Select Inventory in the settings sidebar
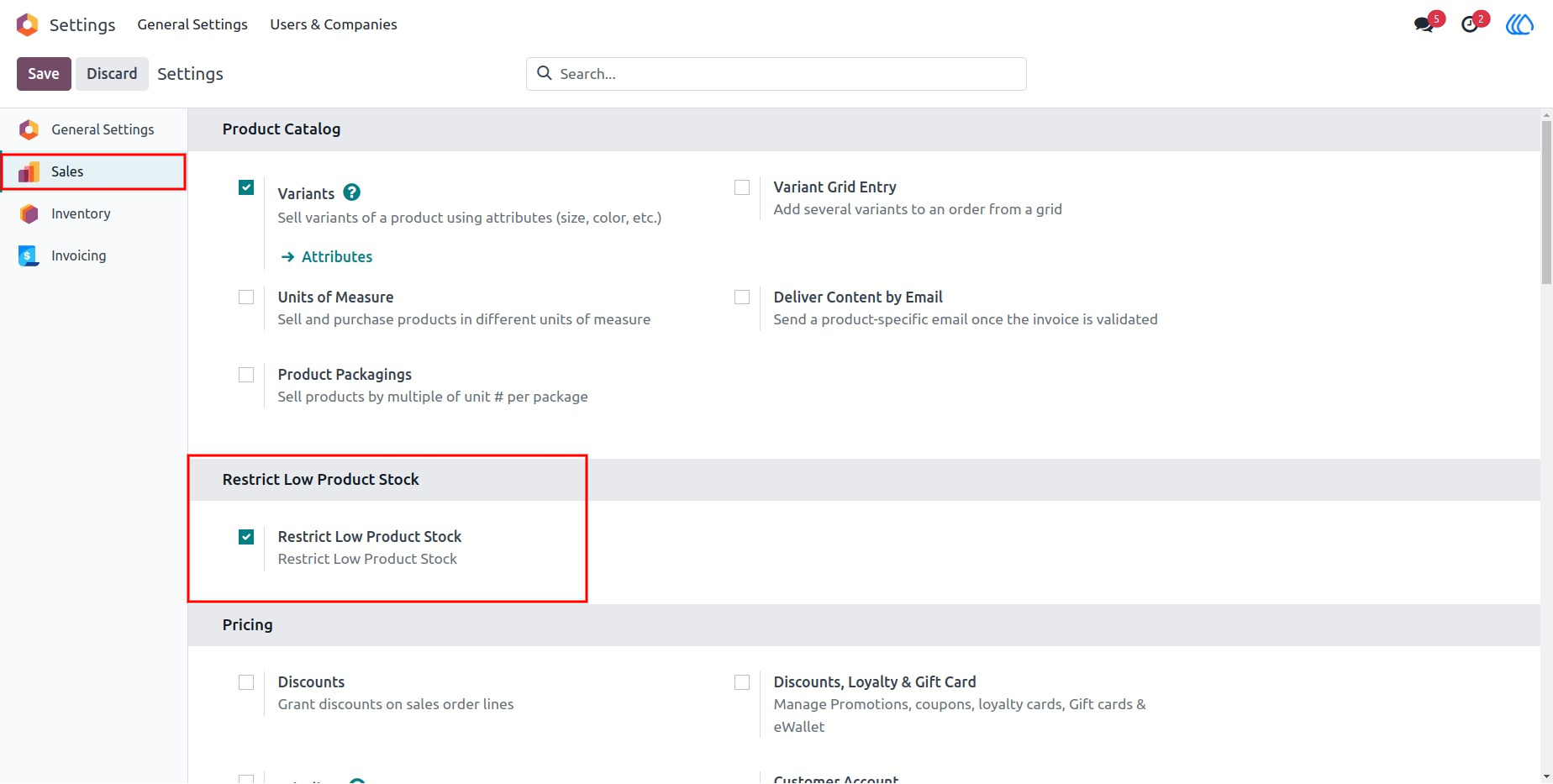This screenshot has height=784, width=1553. tap(93, 213)
